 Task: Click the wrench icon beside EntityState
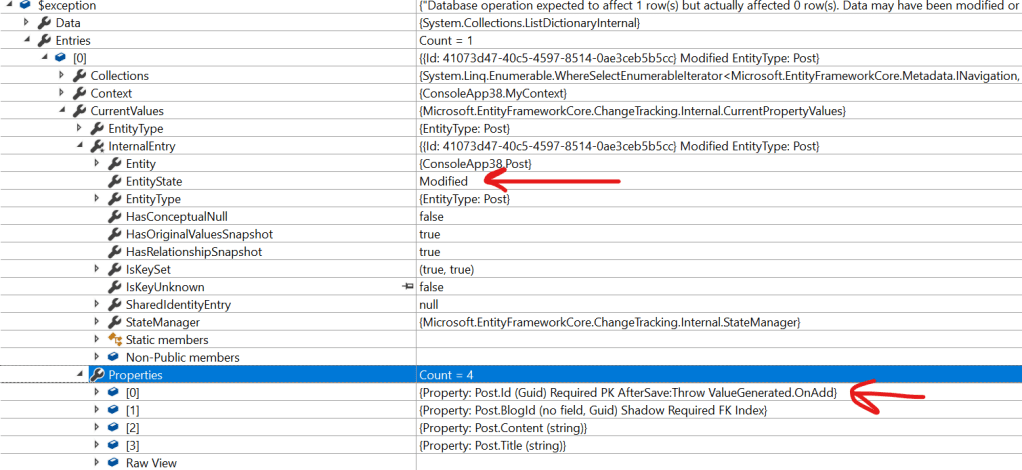click(x=115, y=182)
